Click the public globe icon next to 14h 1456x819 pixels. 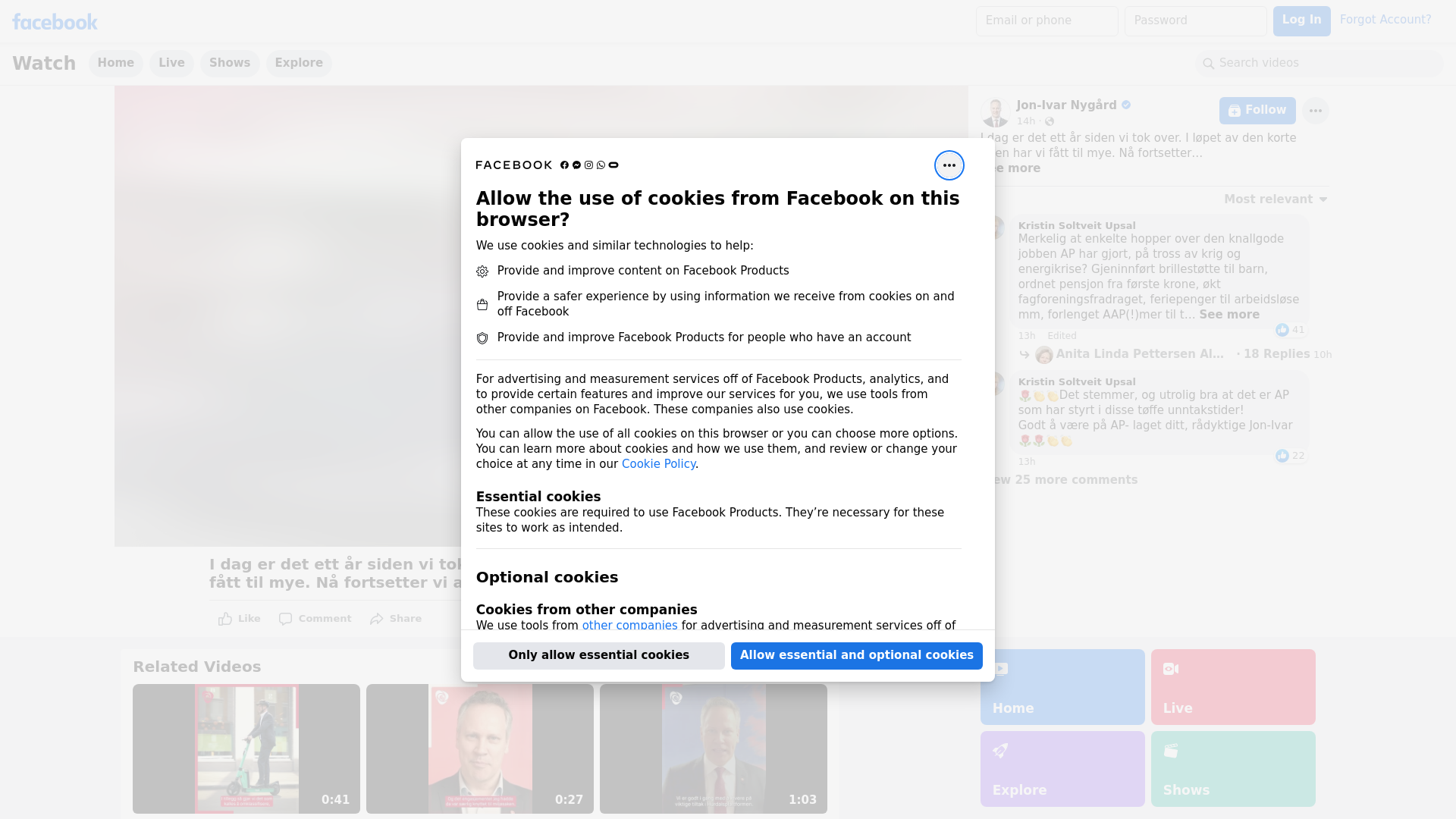pos(1050,121)
